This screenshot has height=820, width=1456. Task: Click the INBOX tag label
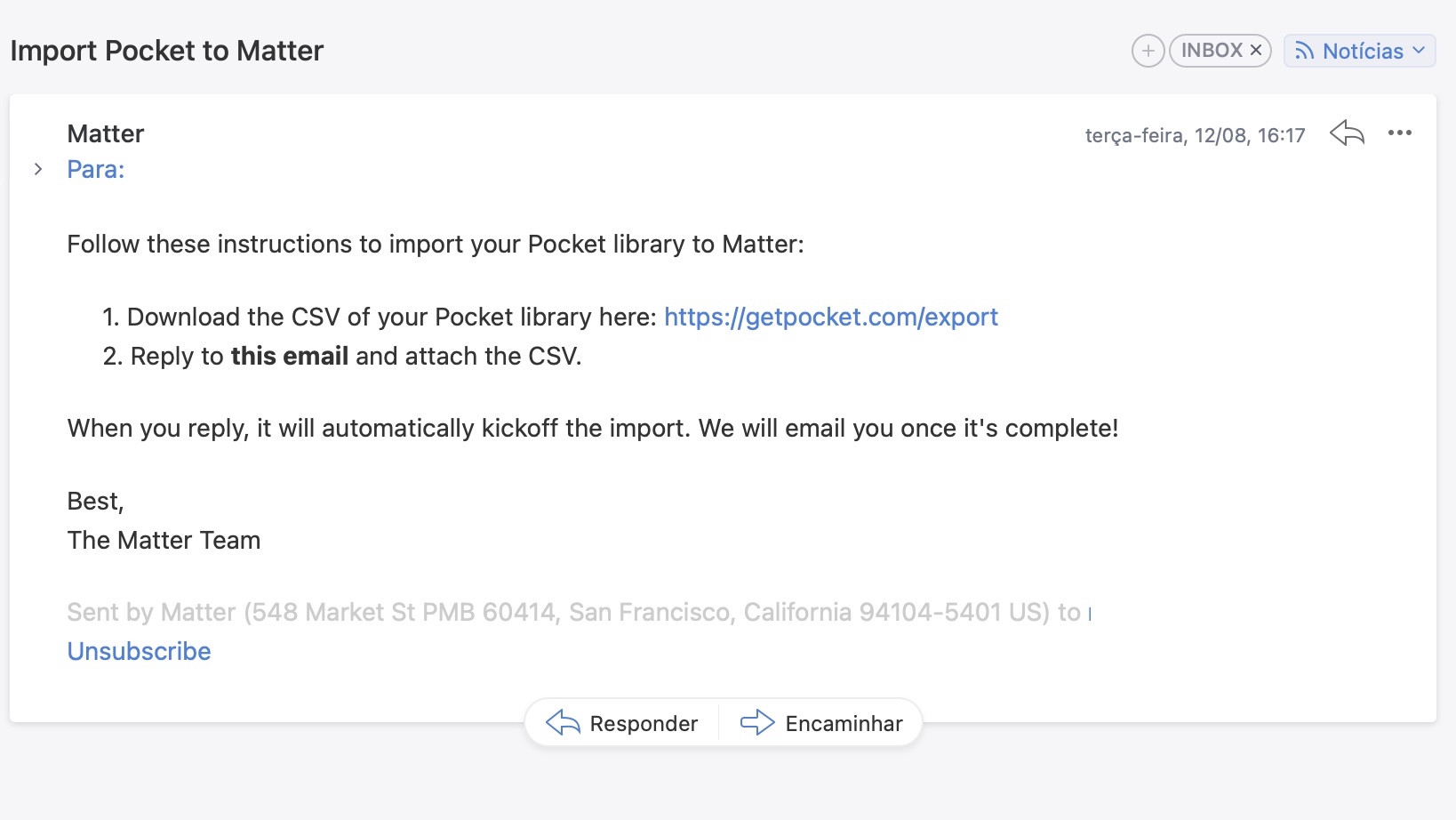1211,51
